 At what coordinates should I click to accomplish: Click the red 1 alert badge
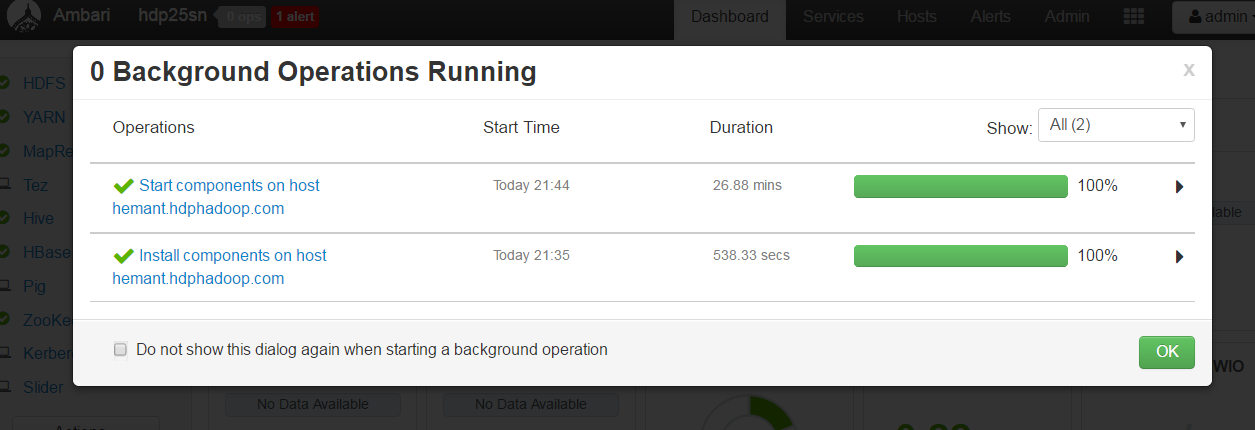pos(295,17)
